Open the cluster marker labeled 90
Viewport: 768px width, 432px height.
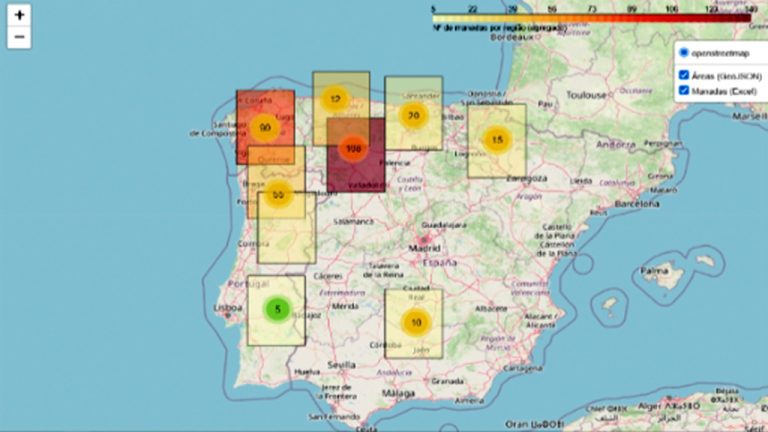tap(265, 128)
